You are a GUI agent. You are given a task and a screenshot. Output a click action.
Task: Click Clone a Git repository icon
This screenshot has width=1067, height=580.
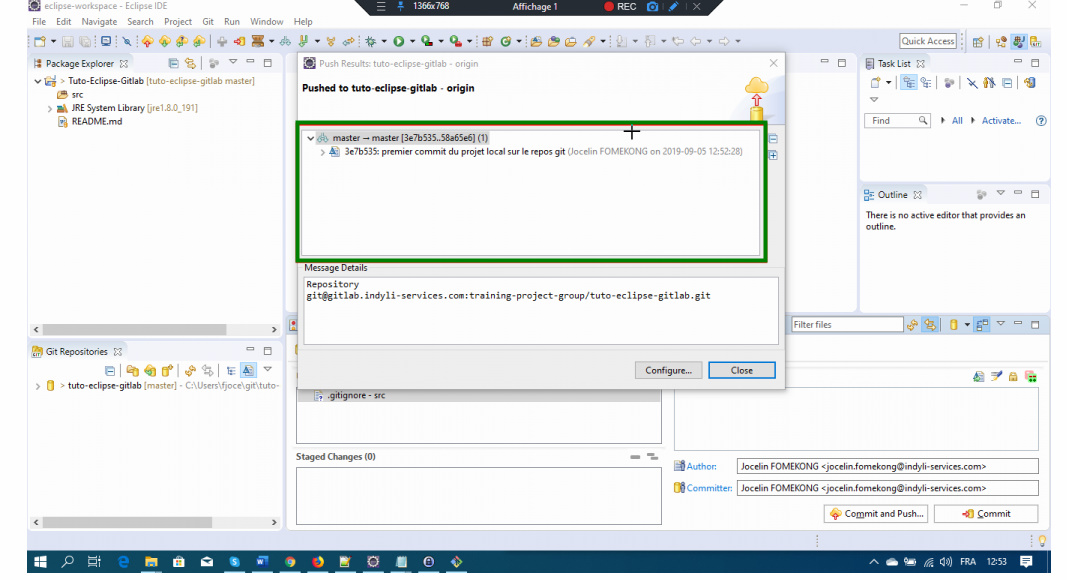[x=150, y=371]
